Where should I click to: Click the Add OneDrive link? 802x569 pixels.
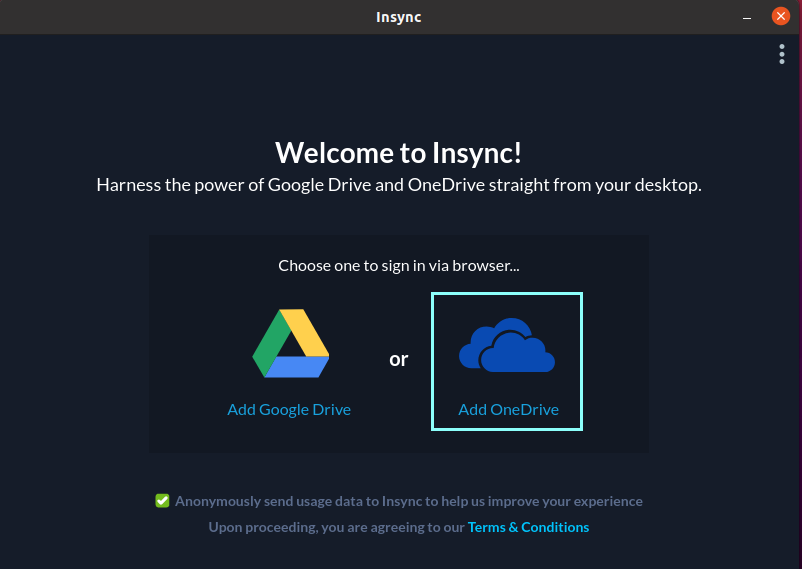coord(508,409)
